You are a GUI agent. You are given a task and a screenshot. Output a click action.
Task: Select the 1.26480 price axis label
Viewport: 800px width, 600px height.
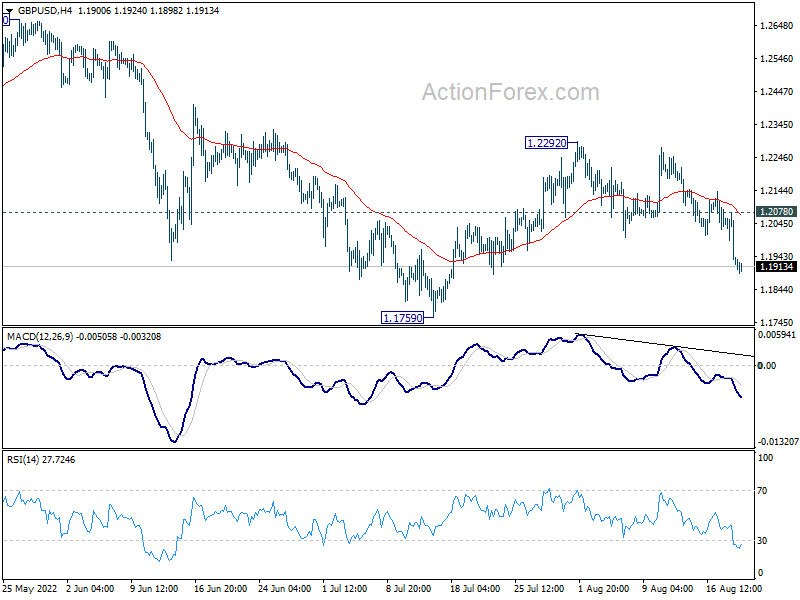click(x=777, y=26)
